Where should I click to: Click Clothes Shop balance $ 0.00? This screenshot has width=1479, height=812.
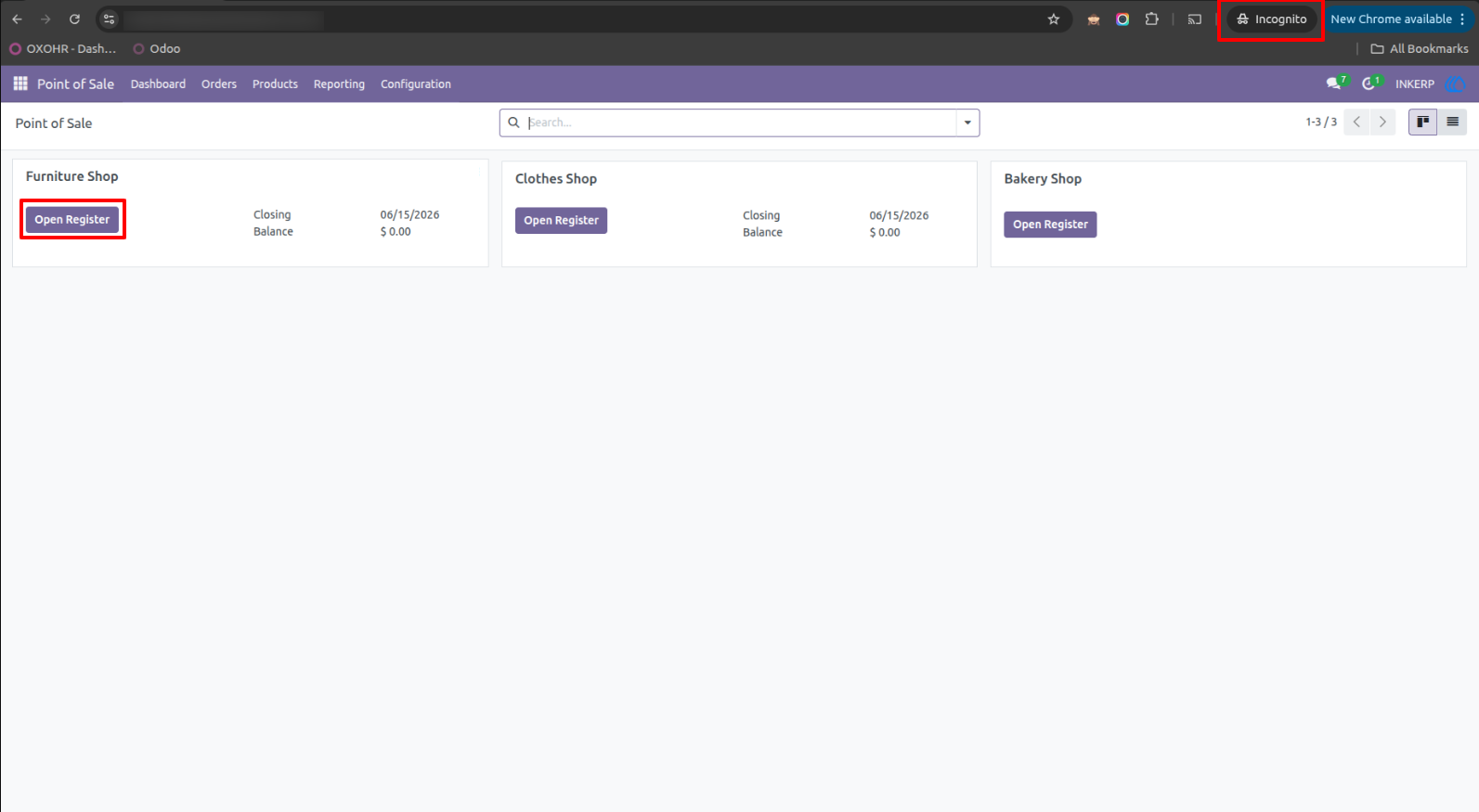(x=885, y=233)
